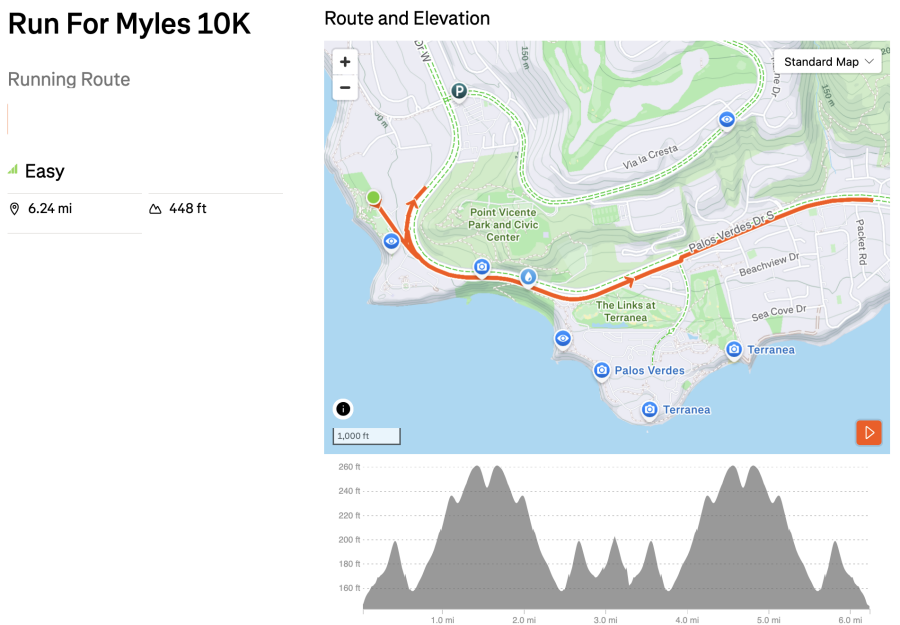Click the green route start marker

(373, 198)
